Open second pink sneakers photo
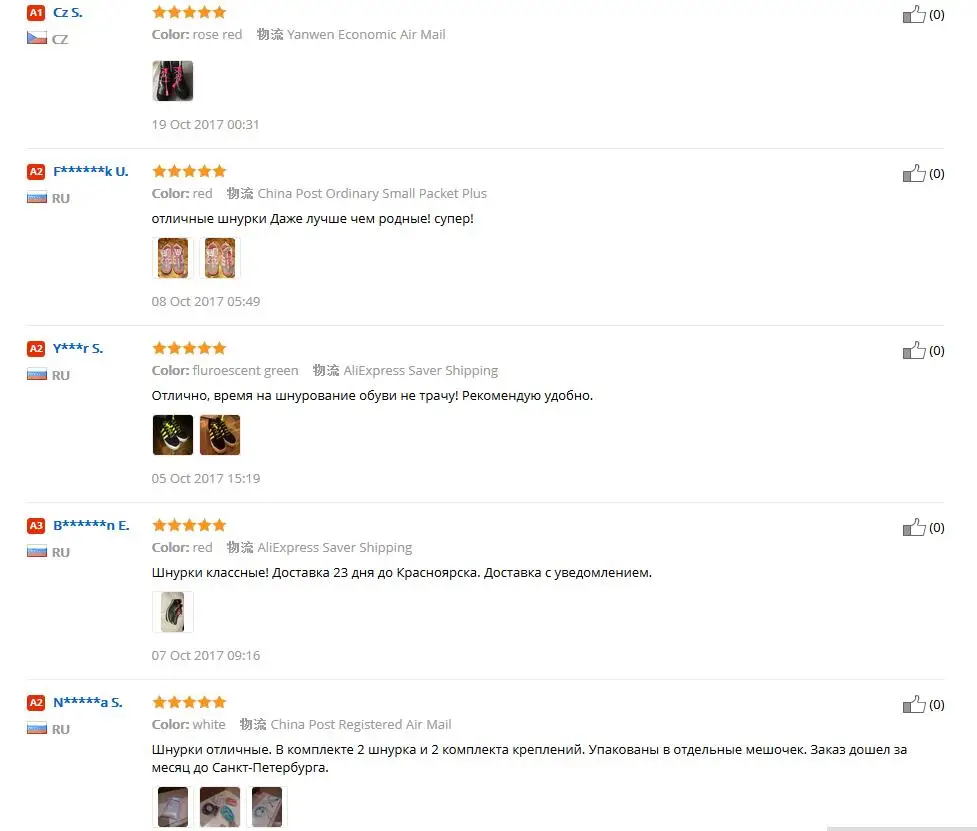The width and height of the screenshot is (977, 831). tap(220, 257)
